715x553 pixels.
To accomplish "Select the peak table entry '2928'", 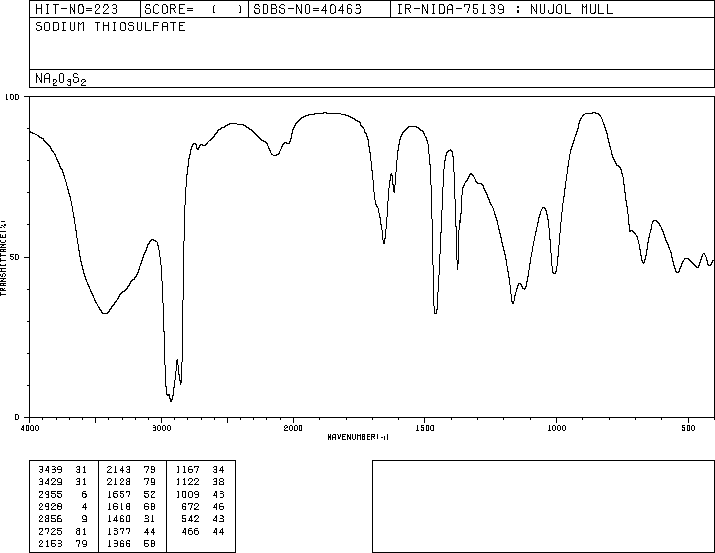I will tap(51, 506).
